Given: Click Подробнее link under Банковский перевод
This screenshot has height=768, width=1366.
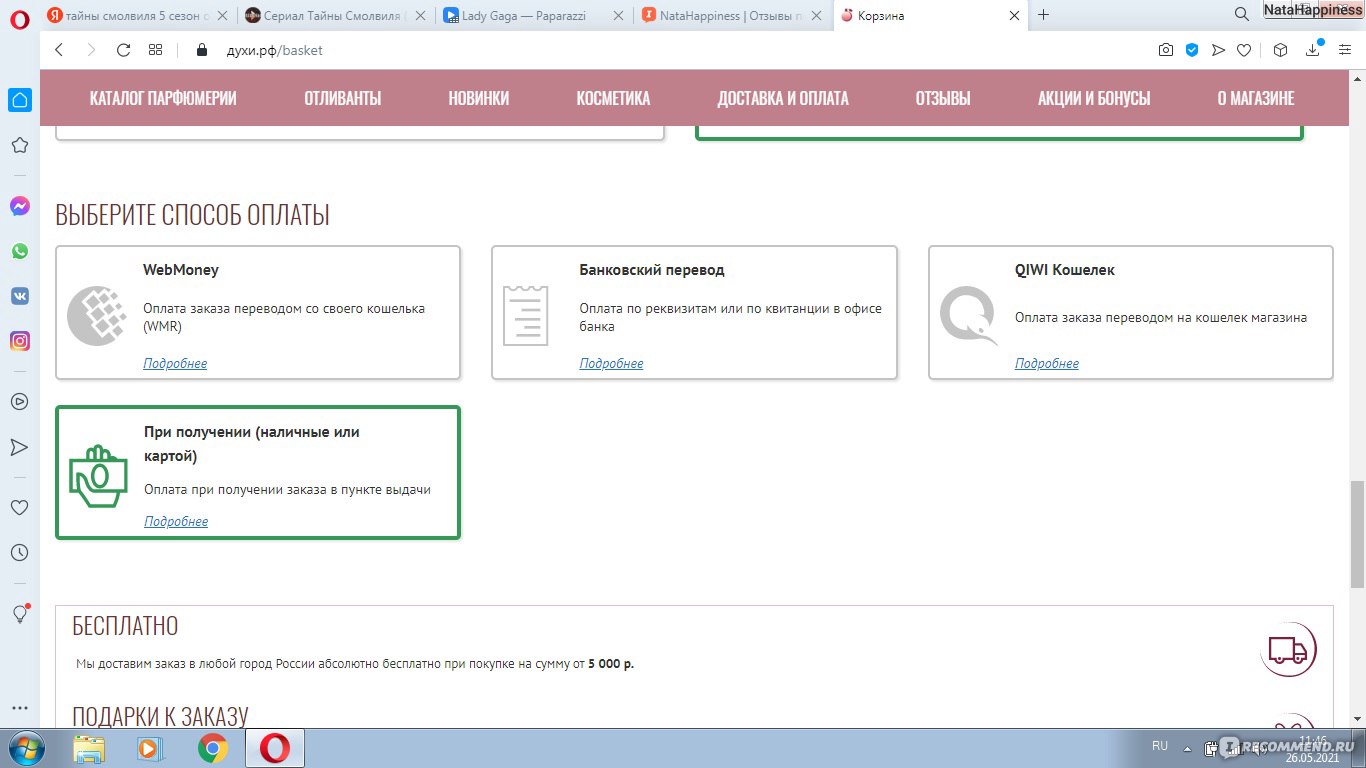Looking at the screenshot, I should pyautogui.click(x=611, y=363).
